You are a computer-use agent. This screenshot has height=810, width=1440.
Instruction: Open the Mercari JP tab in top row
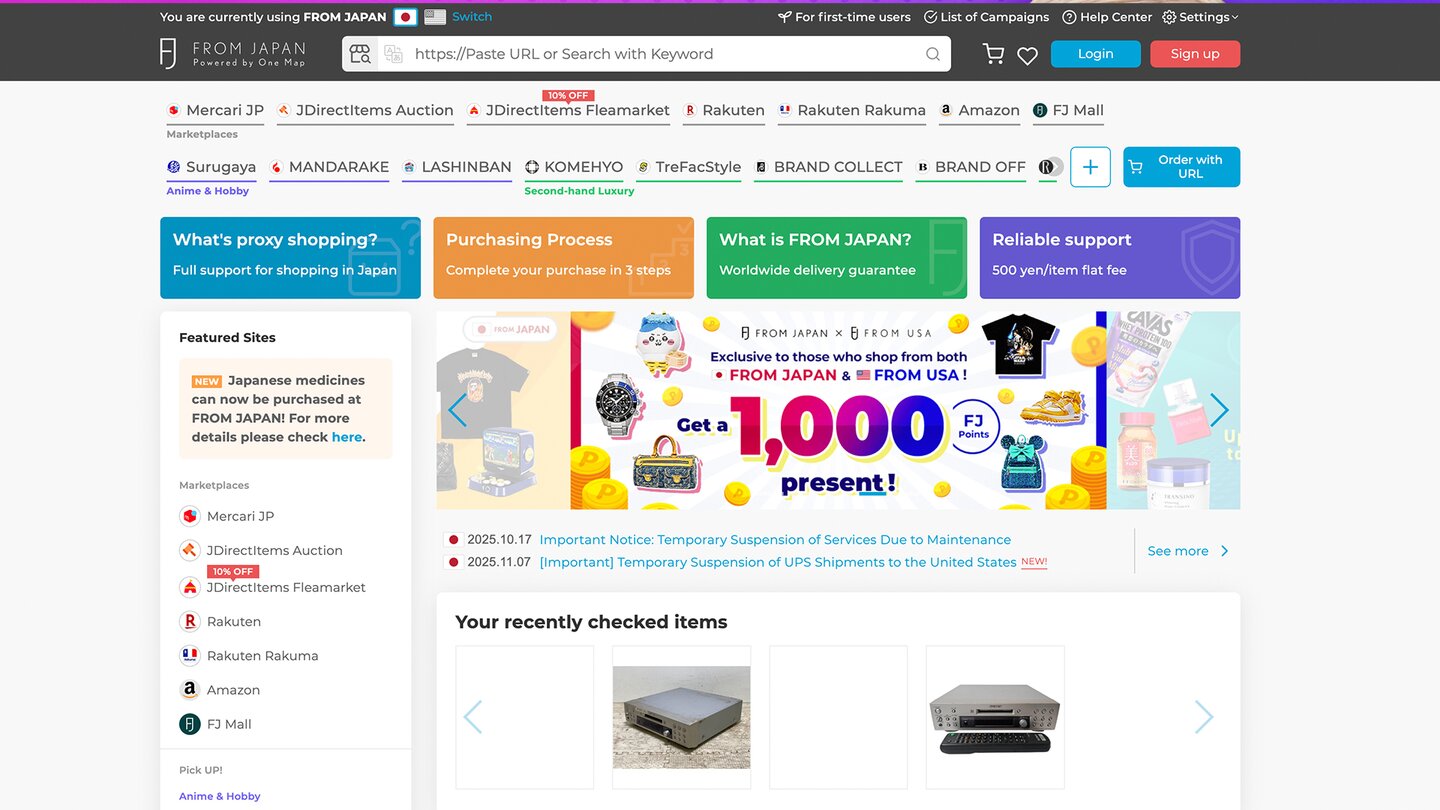215,110
